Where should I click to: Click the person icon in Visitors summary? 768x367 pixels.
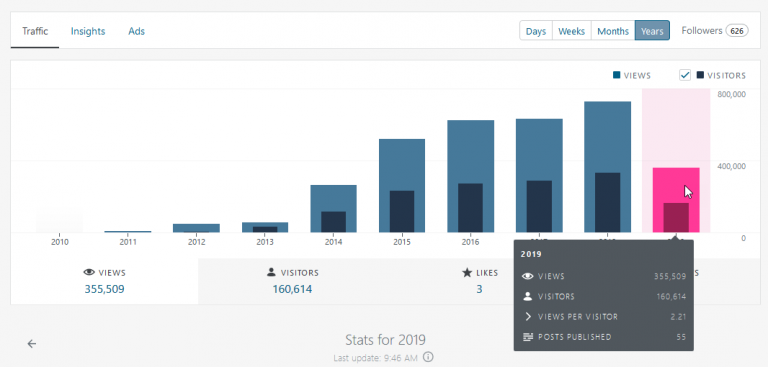271,272
